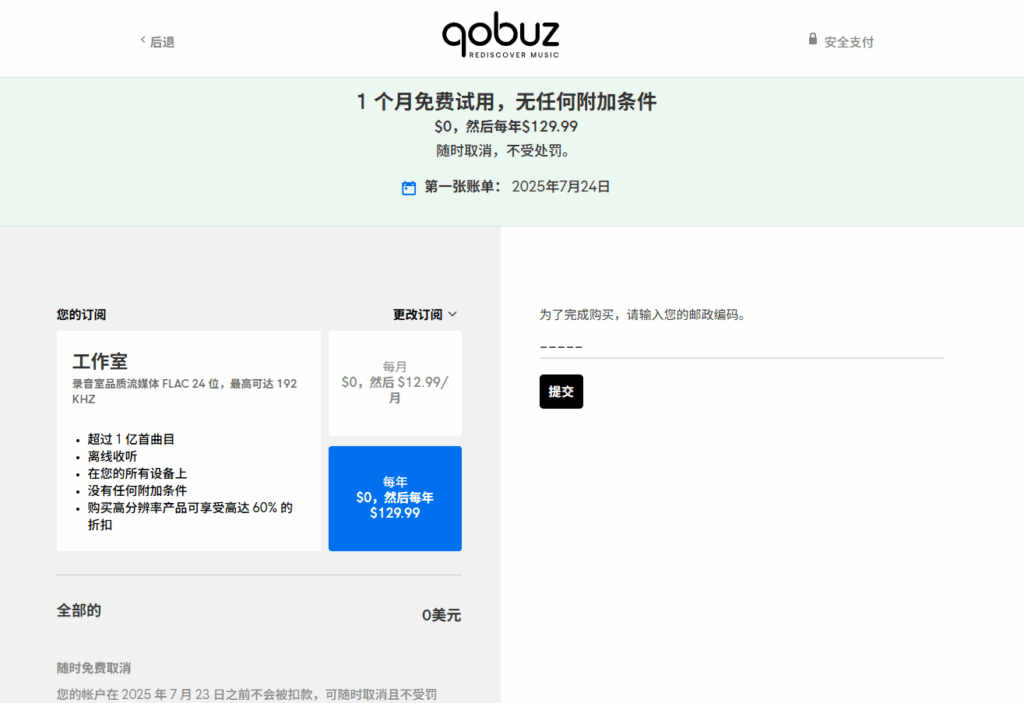The height and width of the screenshot is (703, 1024).
Task: Click the 提交 submit button
Action: click(x=561, y=391)
